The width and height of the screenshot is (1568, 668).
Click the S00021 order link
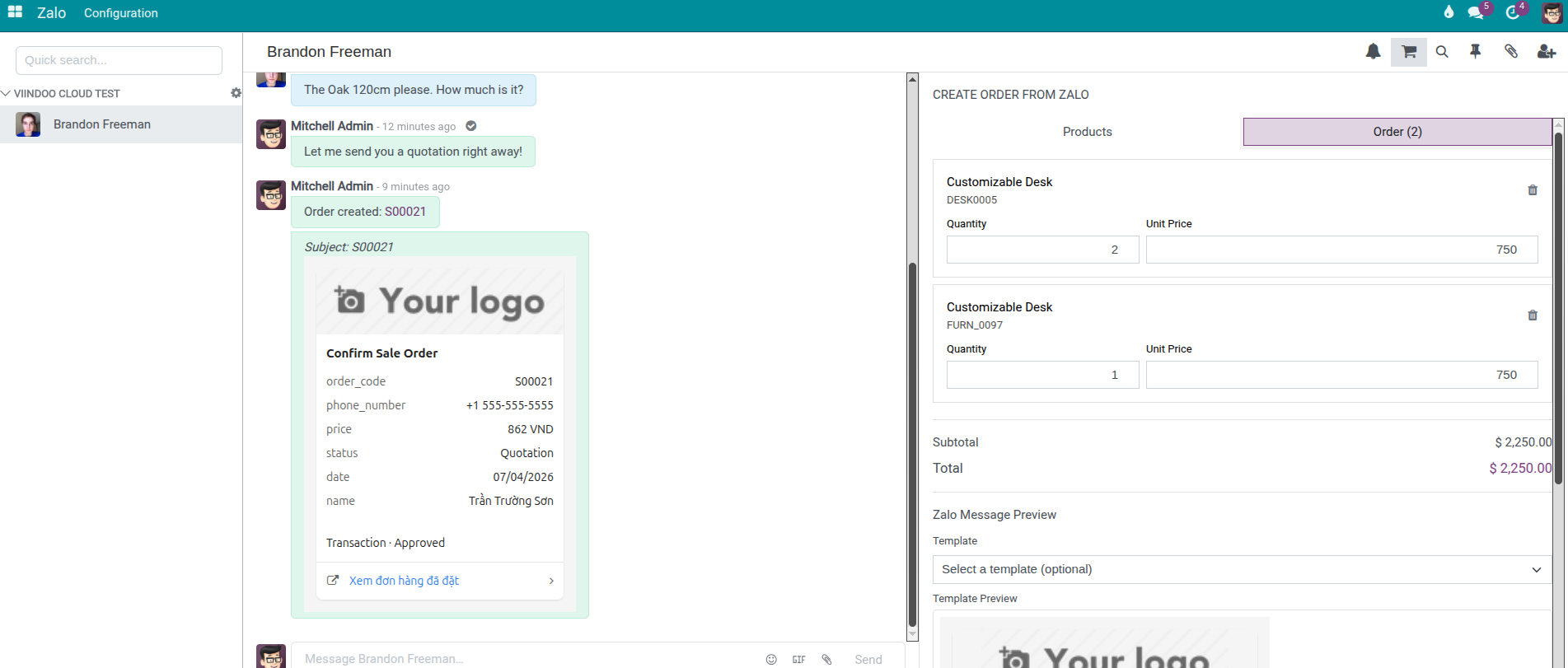(x=405, y=212)
